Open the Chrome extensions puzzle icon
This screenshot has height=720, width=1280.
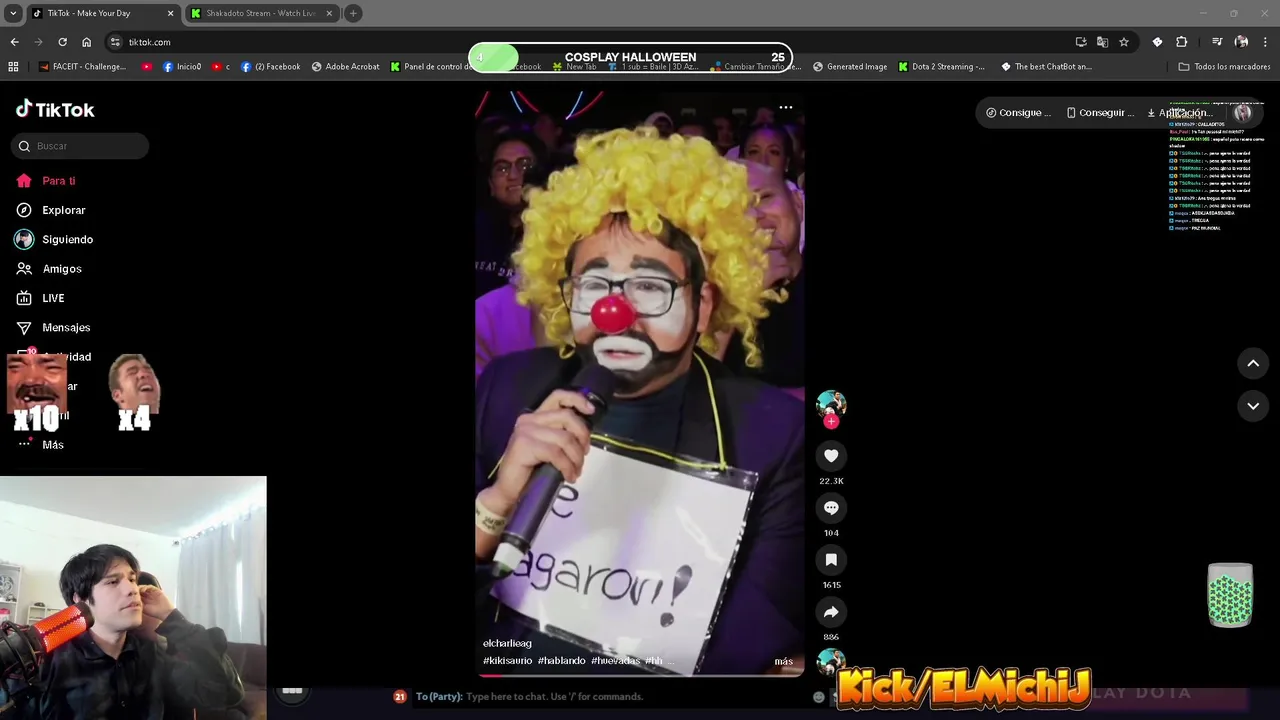1182,42
